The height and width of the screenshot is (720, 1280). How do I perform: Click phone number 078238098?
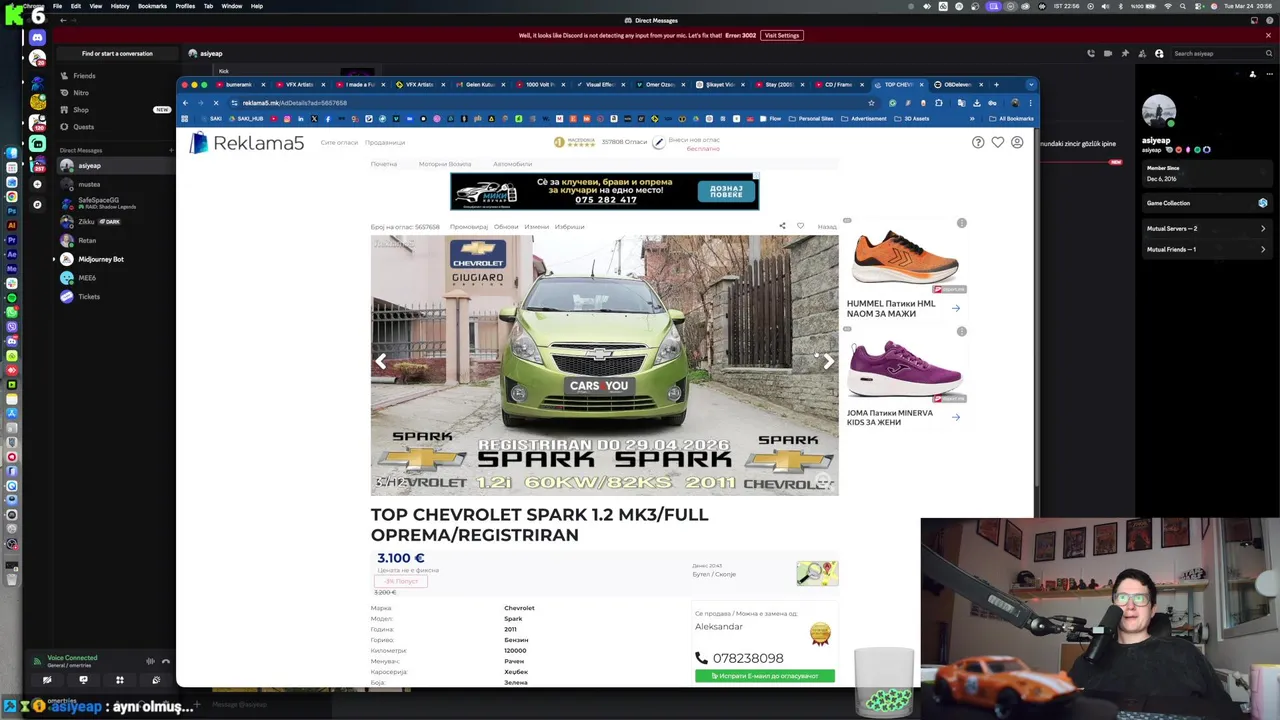[x=748, y=658]
